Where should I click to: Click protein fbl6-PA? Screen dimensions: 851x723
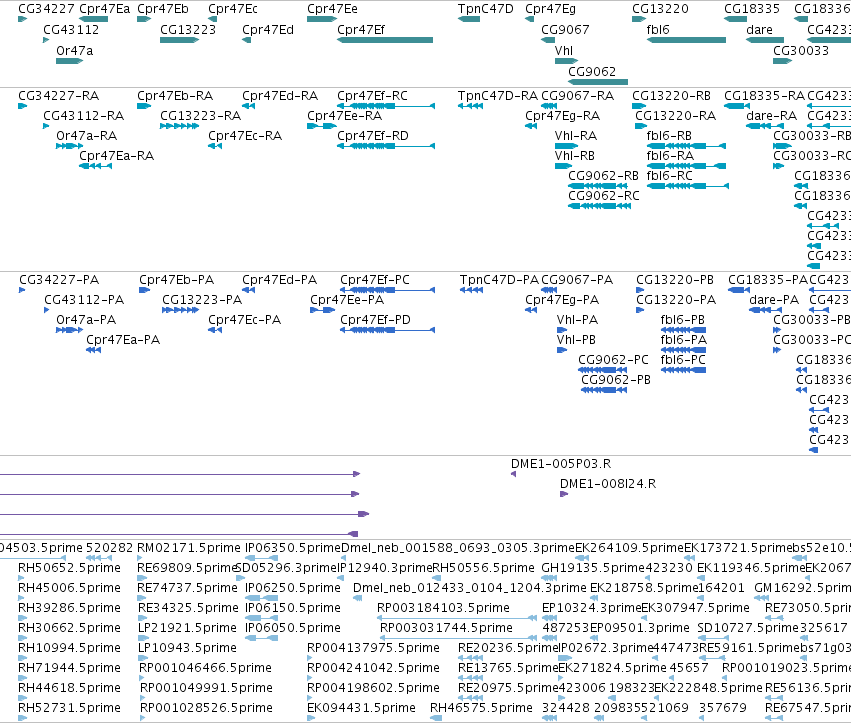683,350
